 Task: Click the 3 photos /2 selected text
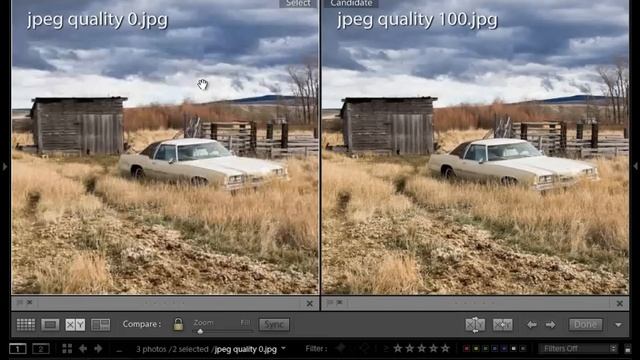click(172, 349)
